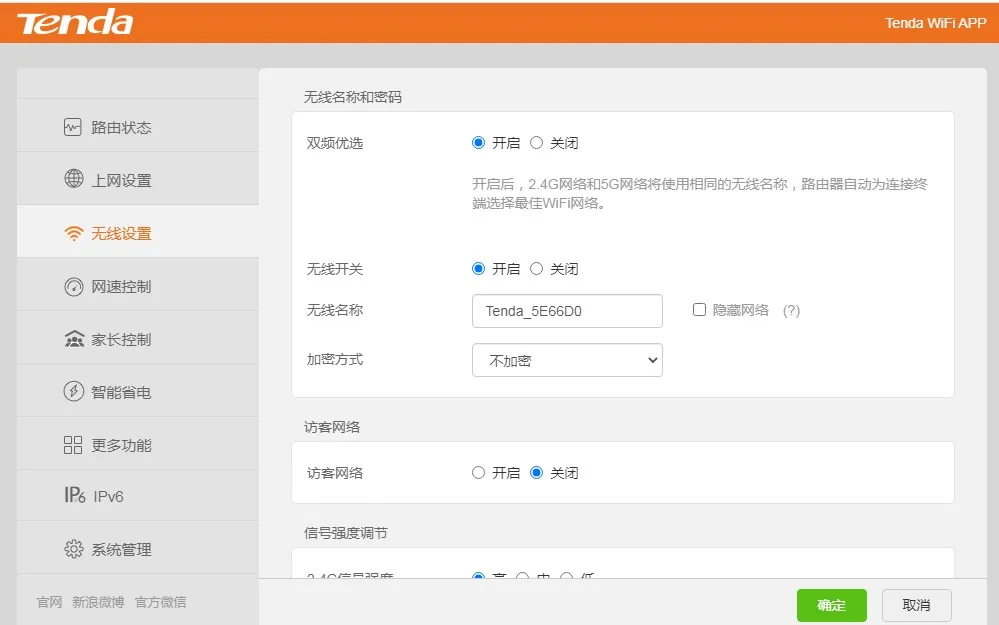Image resolution: width=999 pixels, height=625 pixels.
Task: Go to 家长控制 page
Action: tap(138, 337)
